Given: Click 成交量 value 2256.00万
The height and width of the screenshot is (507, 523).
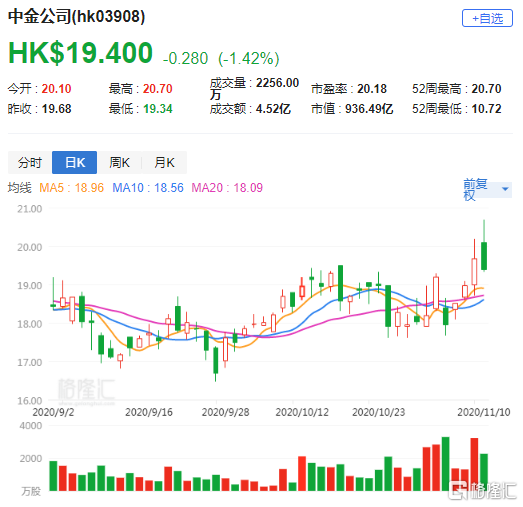Looking at the screenshot, I should 254,88.
